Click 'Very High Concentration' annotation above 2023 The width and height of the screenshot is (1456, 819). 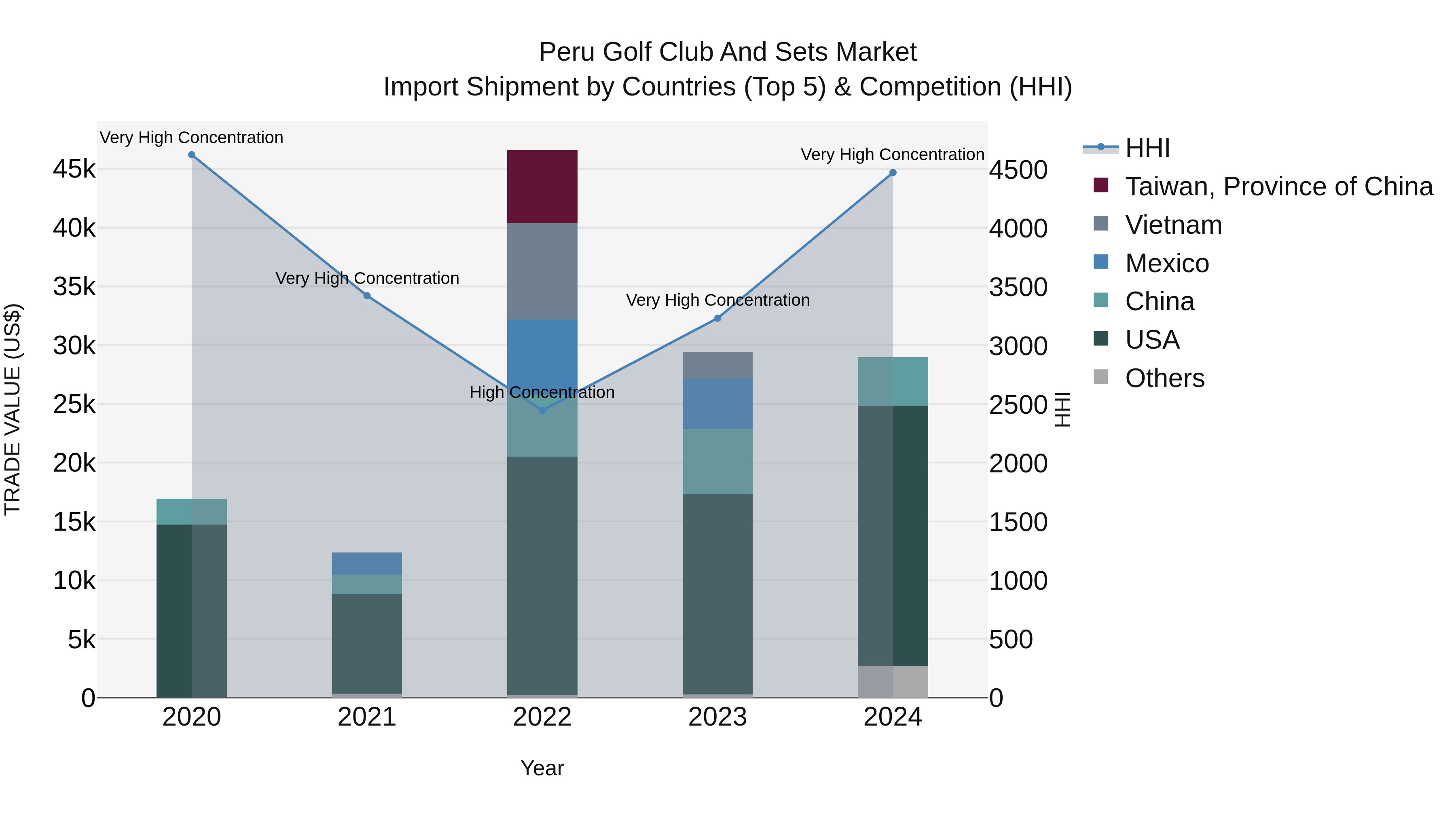click(x=717, y=300)
